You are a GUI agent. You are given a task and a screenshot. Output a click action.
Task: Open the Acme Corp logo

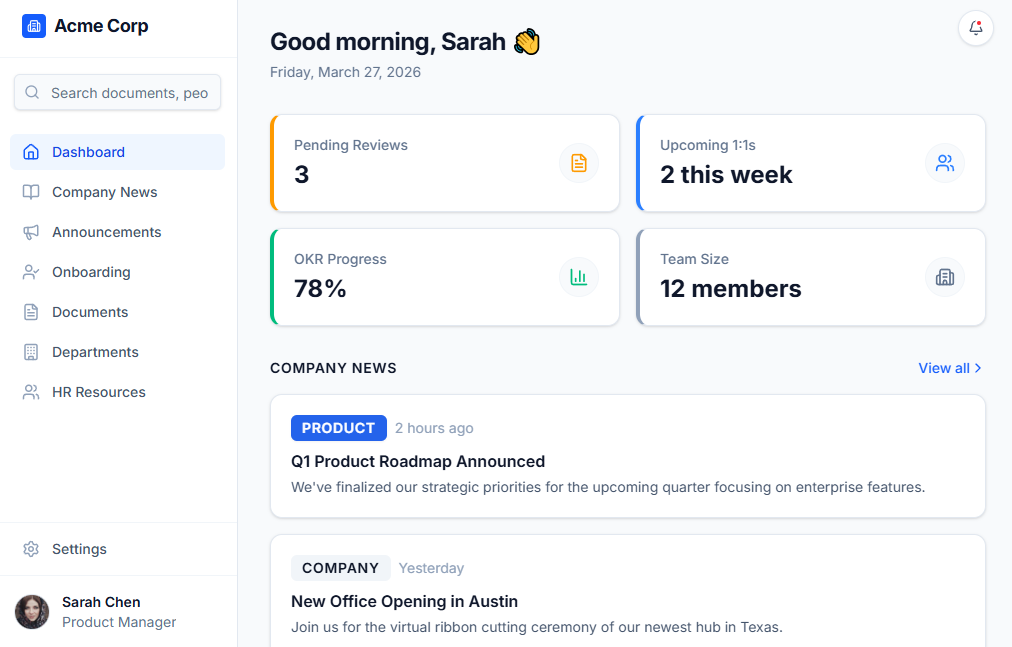pyautogui.click(x=33, y=25)
